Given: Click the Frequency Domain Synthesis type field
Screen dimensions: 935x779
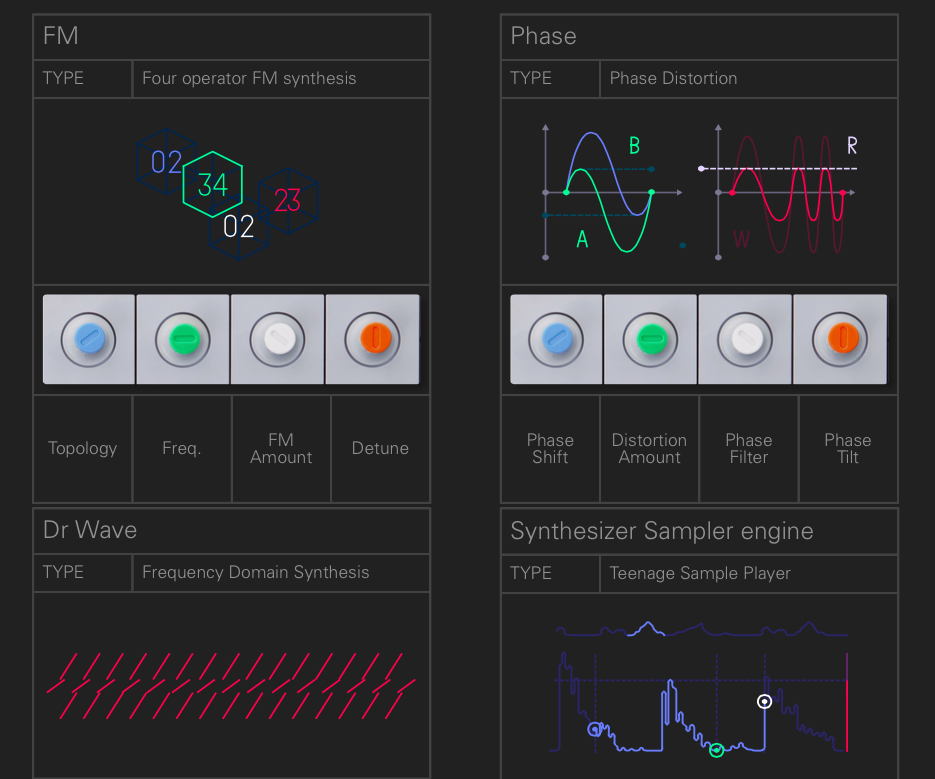Looking at the screenshot, I should click(x=281, y=573).
